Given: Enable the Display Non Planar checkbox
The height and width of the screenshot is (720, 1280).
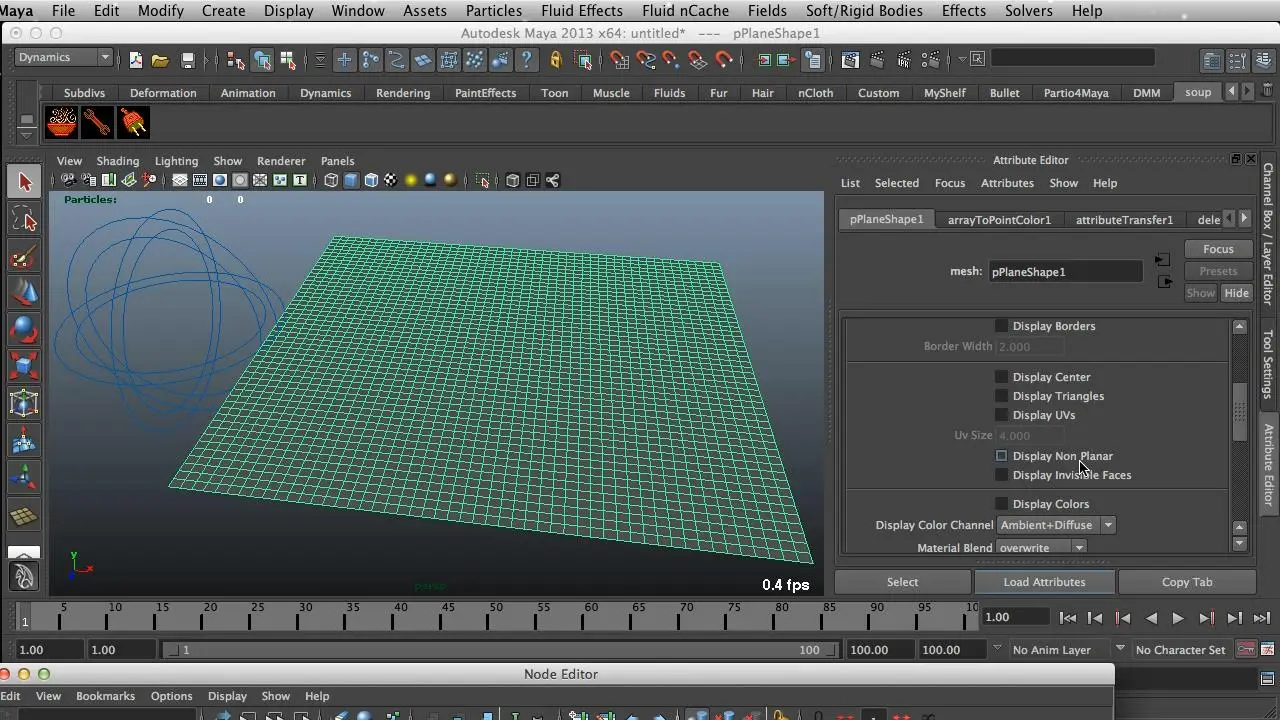Looking at the screenshot, I should point(1001,456).
